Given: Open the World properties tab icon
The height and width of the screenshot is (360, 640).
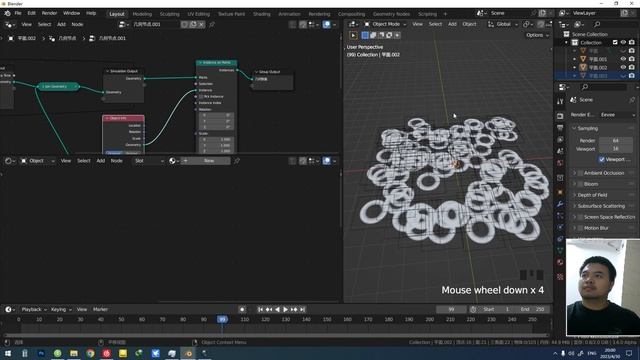Looking at the screenshot, I should (560, 163).
